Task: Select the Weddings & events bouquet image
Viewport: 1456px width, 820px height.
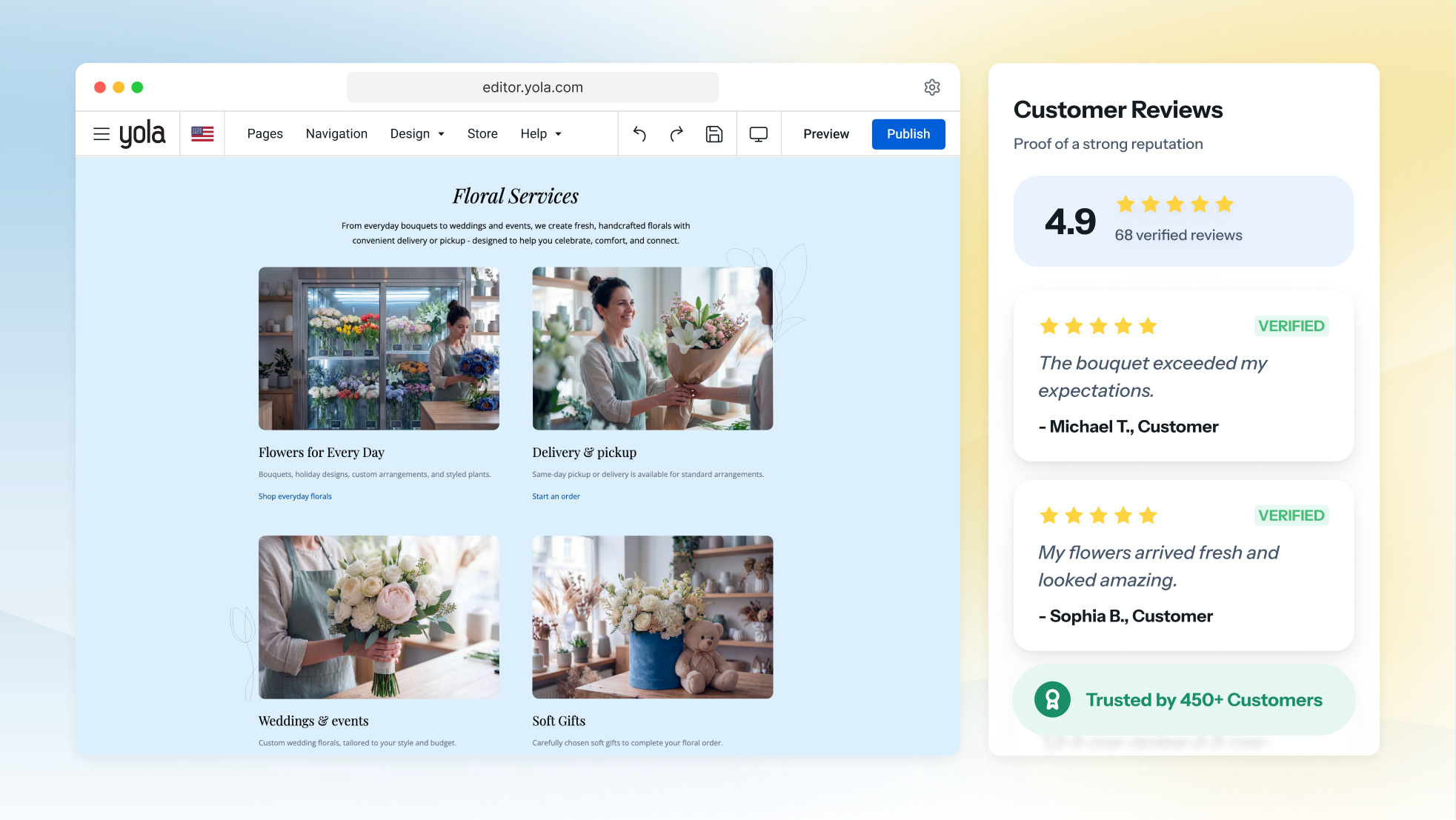Action: click(x=379, y=617)
